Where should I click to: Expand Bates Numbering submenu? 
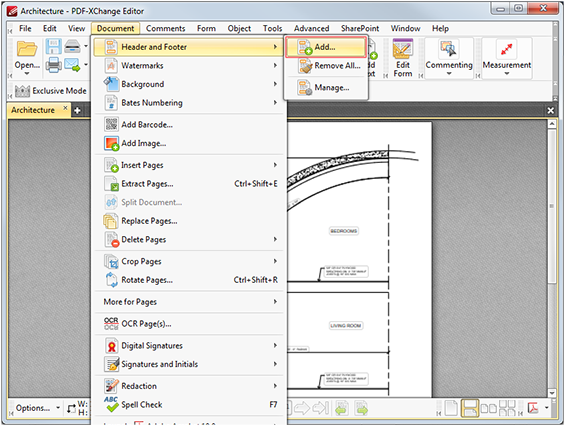189,103
